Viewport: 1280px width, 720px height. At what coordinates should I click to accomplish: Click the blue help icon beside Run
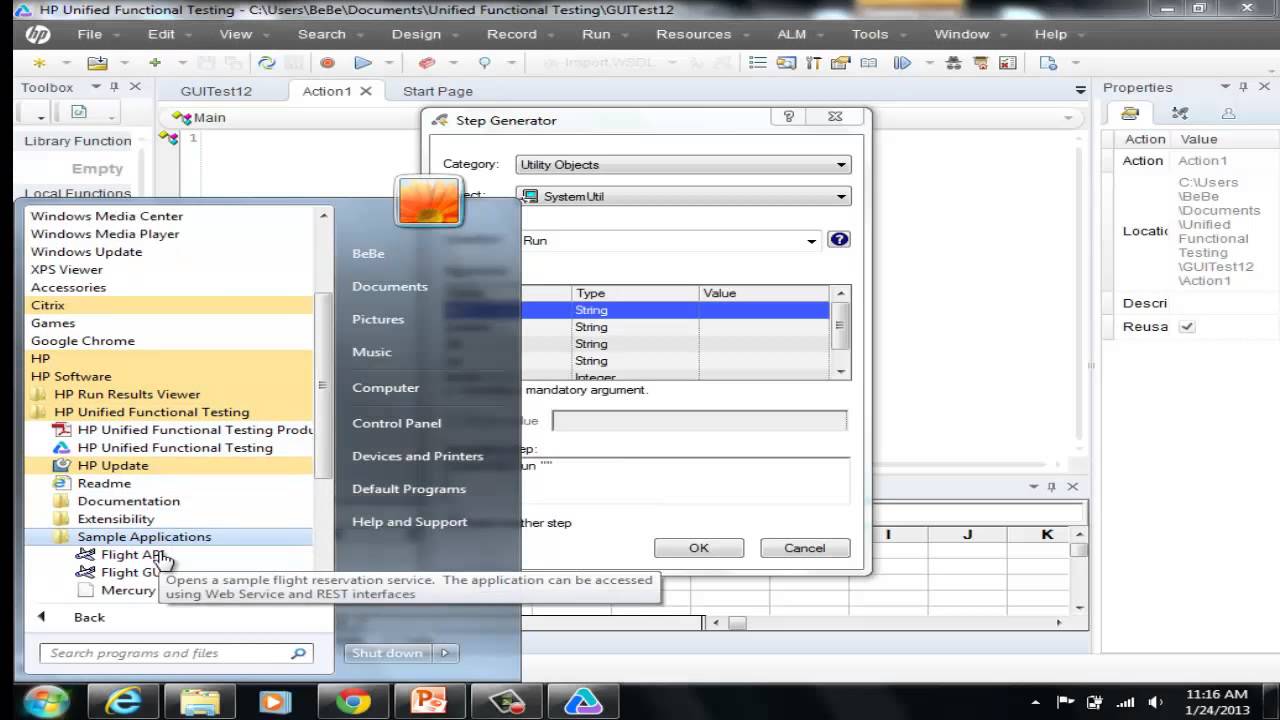point(839,240)
